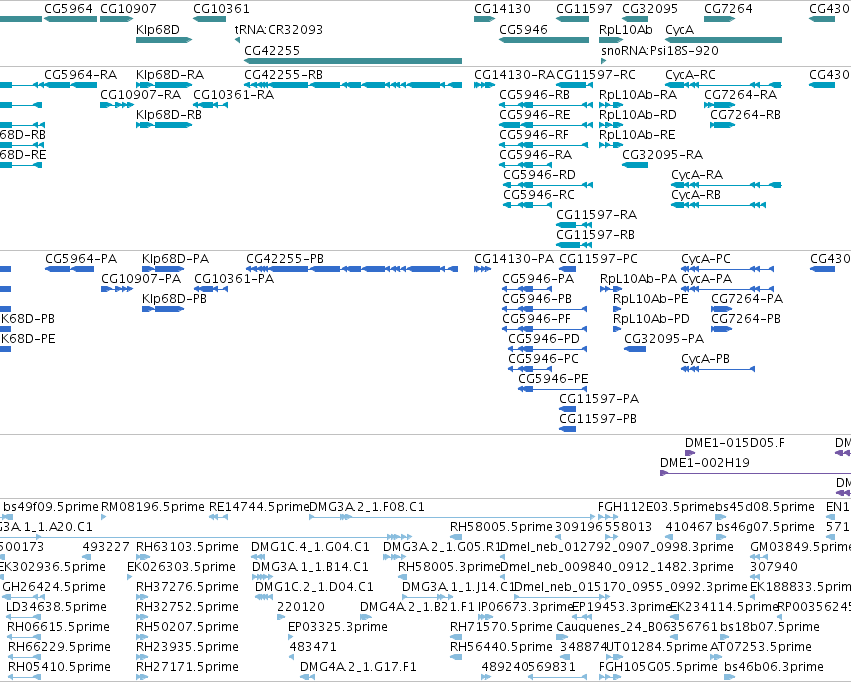
Task: Select the RpL10Ab-PD protein label
Action: [x=651, y=319]
